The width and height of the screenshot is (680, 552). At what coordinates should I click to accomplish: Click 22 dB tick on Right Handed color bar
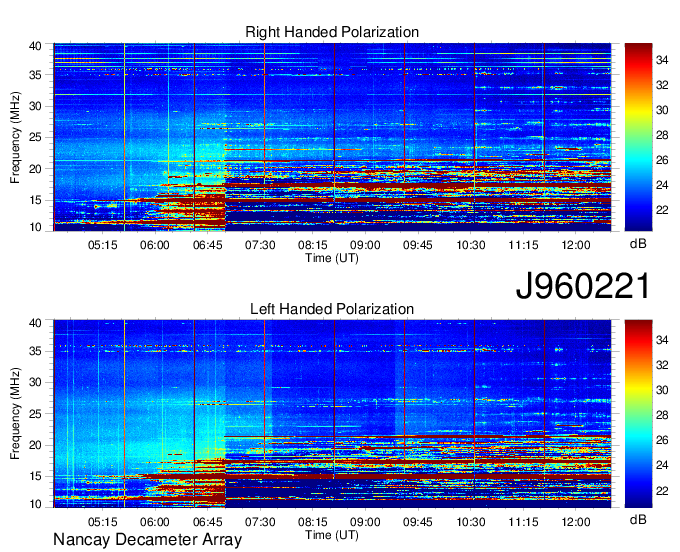click(662, 210)
